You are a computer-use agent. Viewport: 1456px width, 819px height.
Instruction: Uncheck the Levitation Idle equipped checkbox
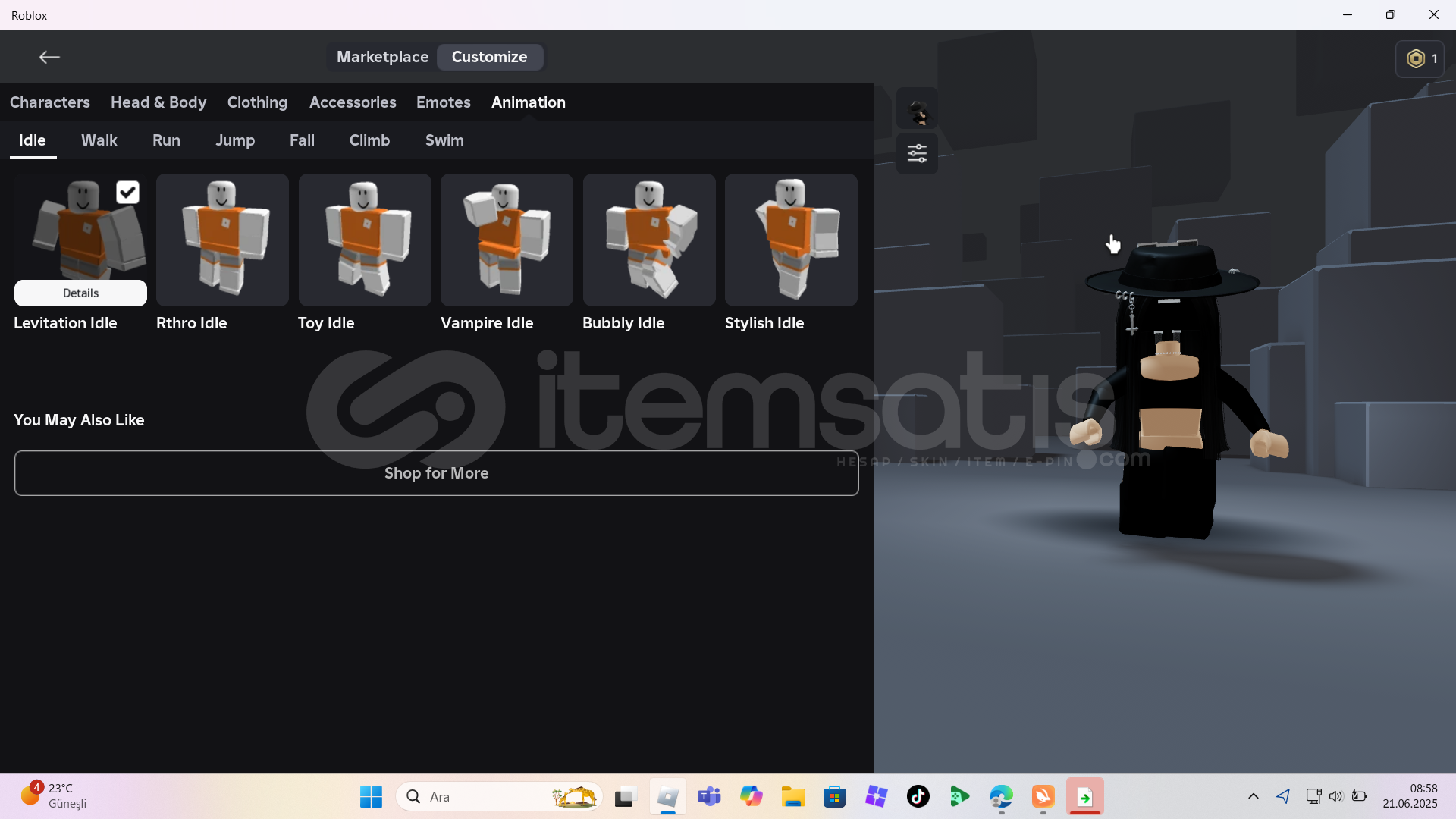(127, 192)
